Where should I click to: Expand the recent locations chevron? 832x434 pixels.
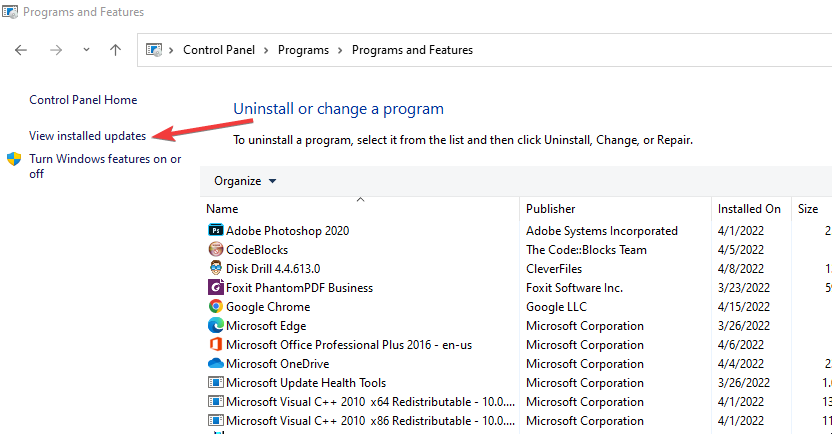tap(86, 50)
